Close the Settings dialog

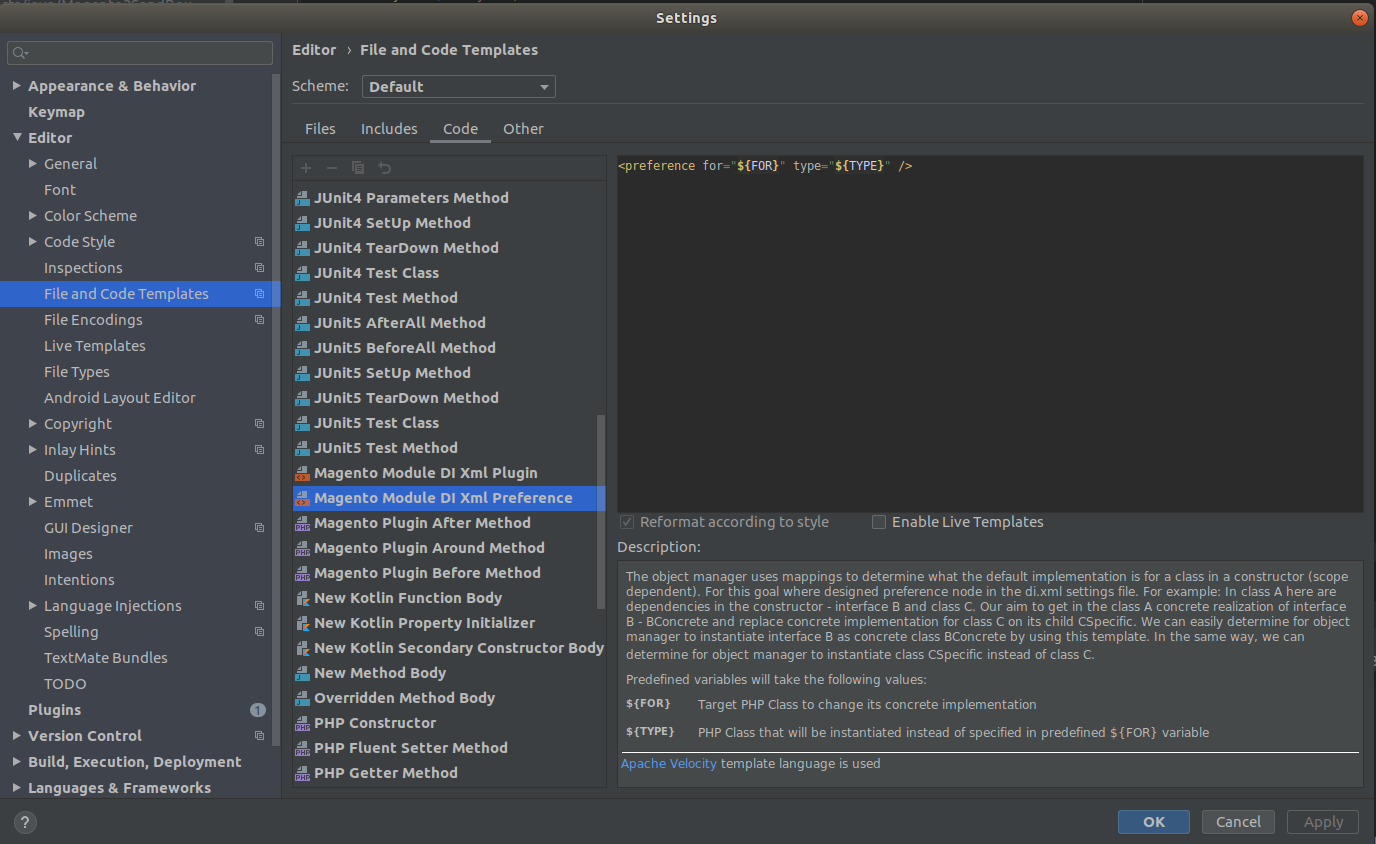click(1359, 18)
